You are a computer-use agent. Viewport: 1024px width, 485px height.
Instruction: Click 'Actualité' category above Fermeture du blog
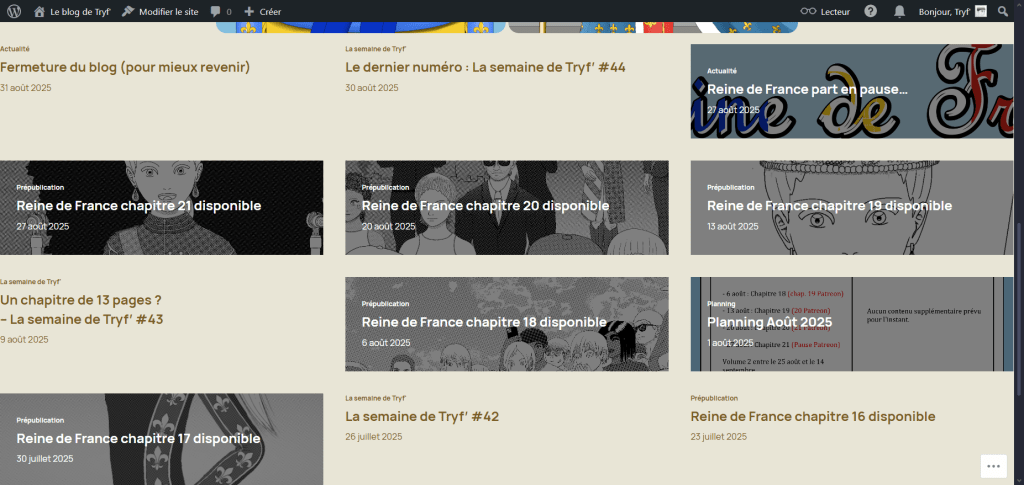pos(15,49)
